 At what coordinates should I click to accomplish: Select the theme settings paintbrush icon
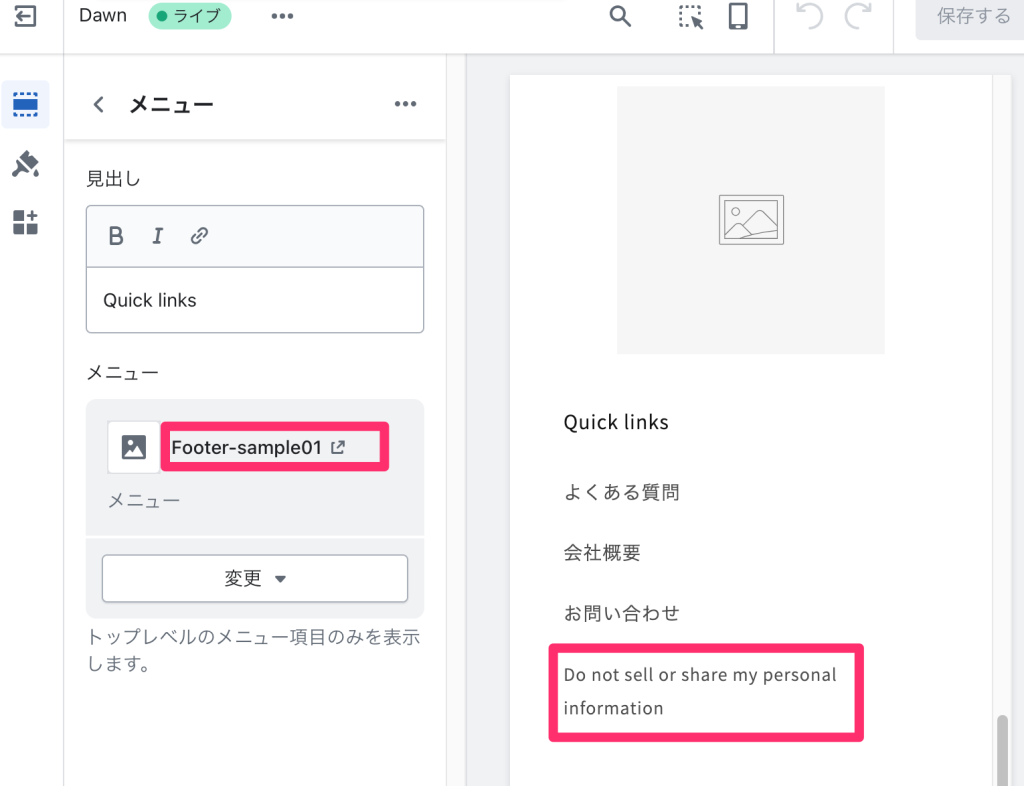click(26, 165)
